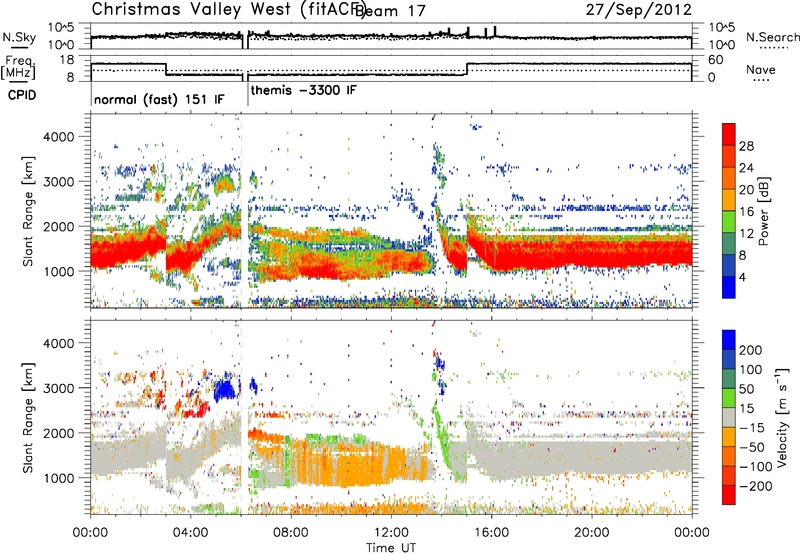Click the blue velocity patch near 3000 km at 05:00
The height and width of the screenshot is (554, 800).
(x=226, y=390)
